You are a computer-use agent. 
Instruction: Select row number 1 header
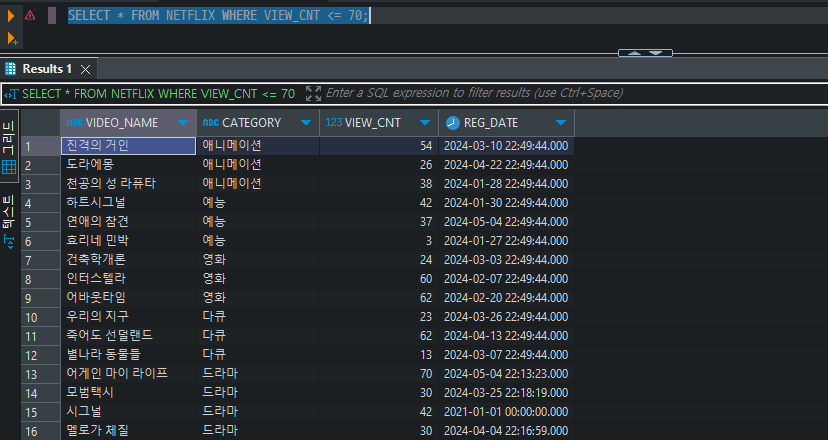(x=41, y=146)
